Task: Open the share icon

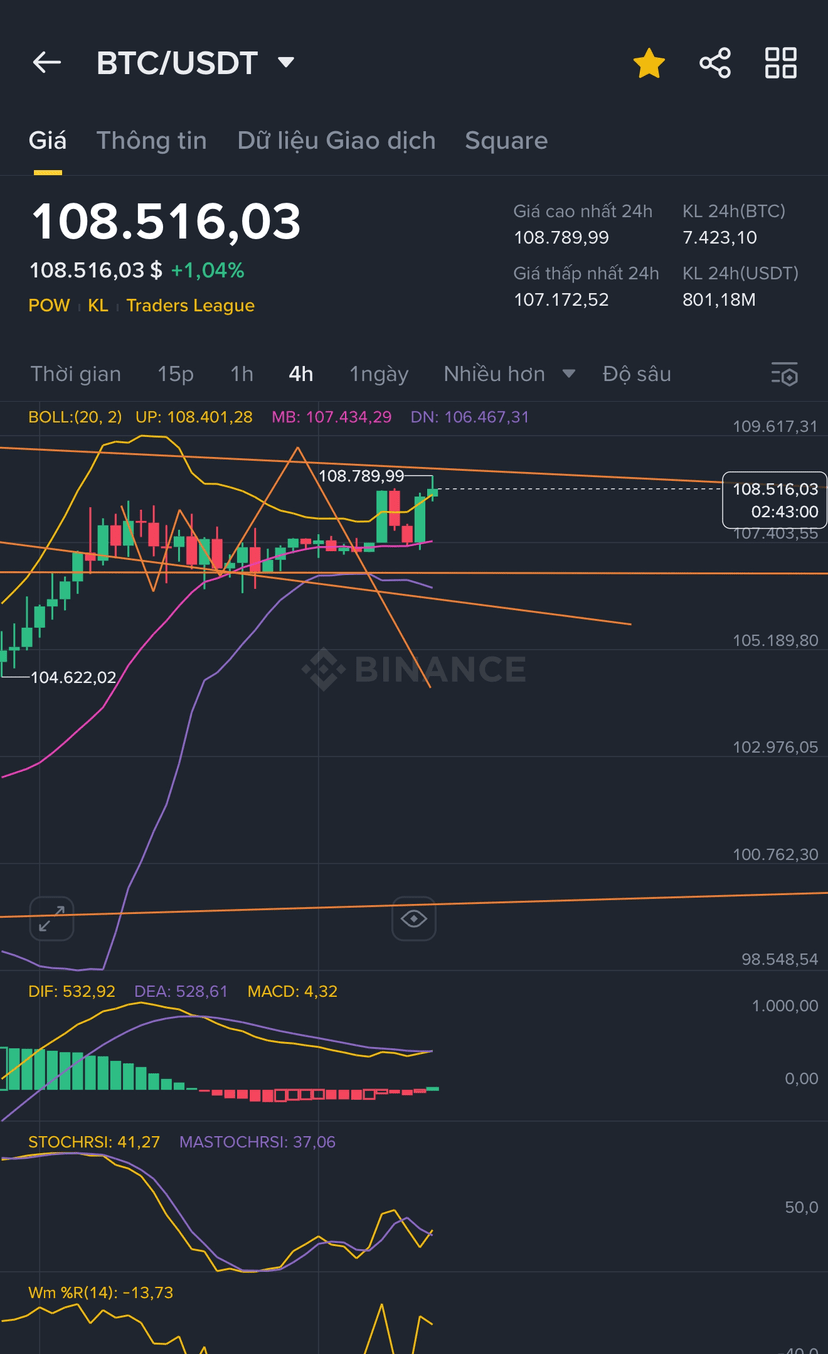Action: point(715,63)
